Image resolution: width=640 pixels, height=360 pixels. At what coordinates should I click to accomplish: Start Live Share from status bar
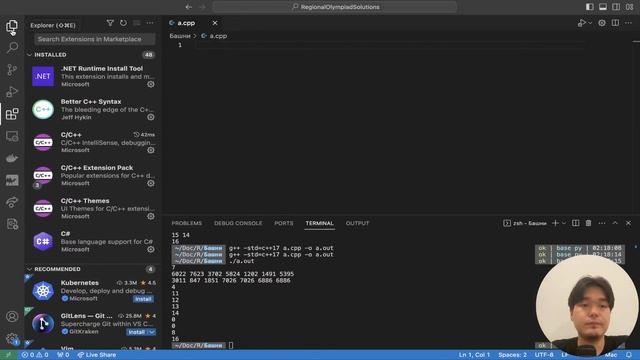point(97,355)
